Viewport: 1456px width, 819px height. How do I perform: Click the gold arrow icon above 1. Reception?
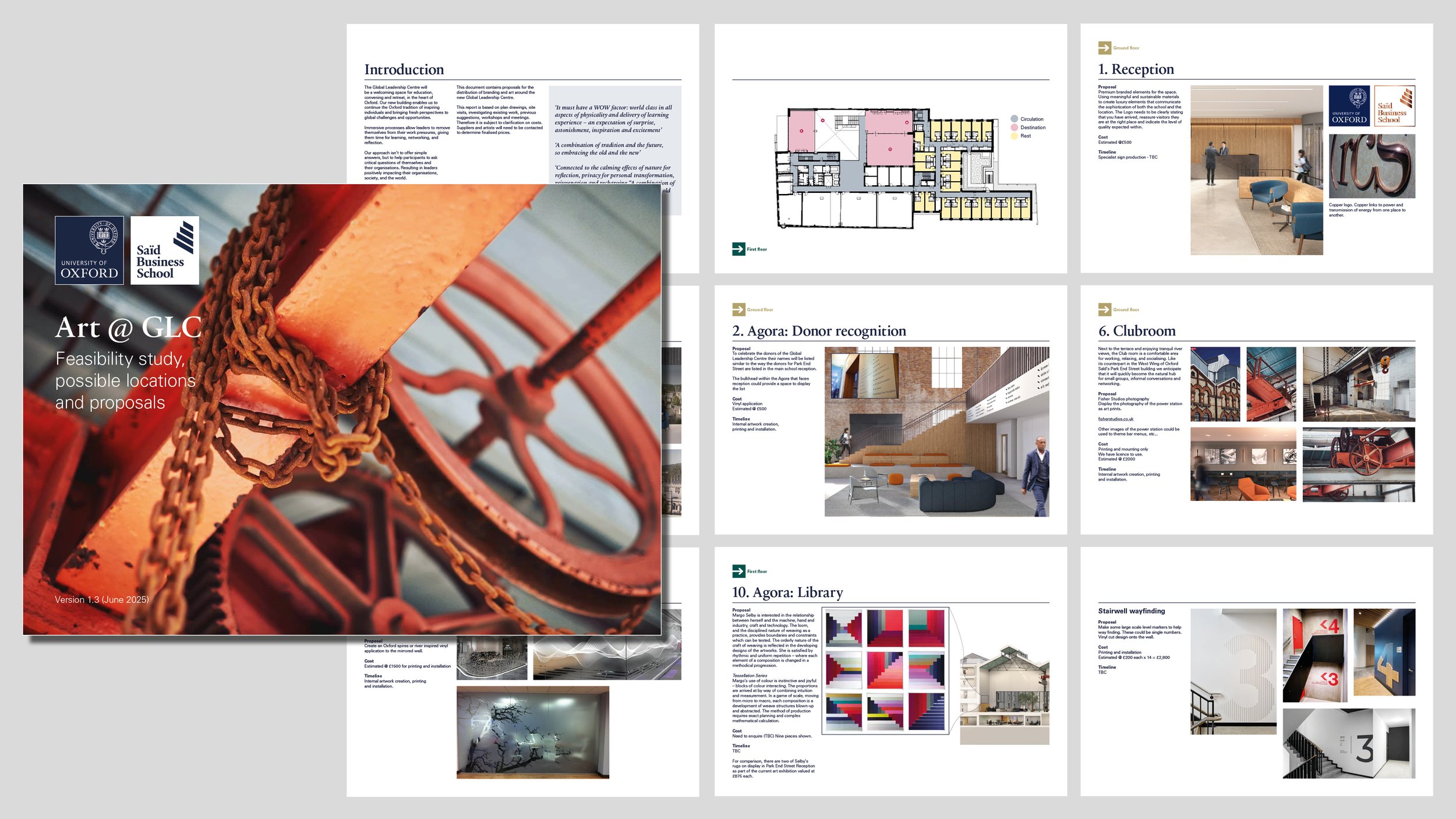pos(1104,48)
